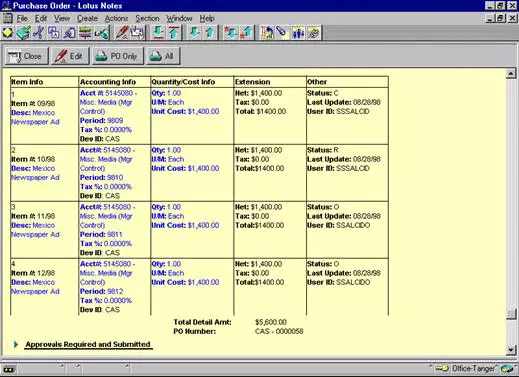
Task: Expand the Approvals Required and Submitted section
Action: (16, 344)
